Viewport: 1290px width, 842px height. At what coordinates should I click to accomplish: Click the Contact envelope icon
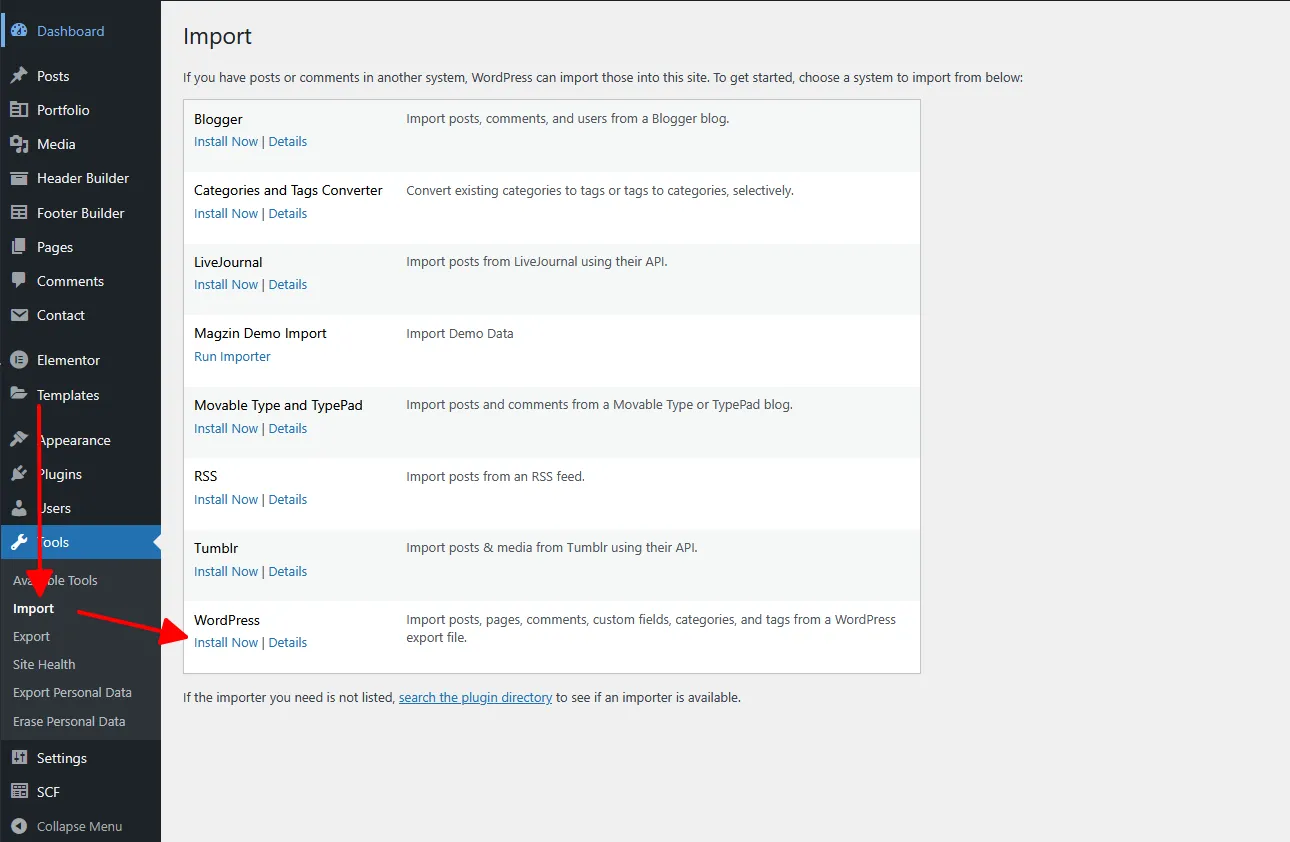[x=19, y=315]
